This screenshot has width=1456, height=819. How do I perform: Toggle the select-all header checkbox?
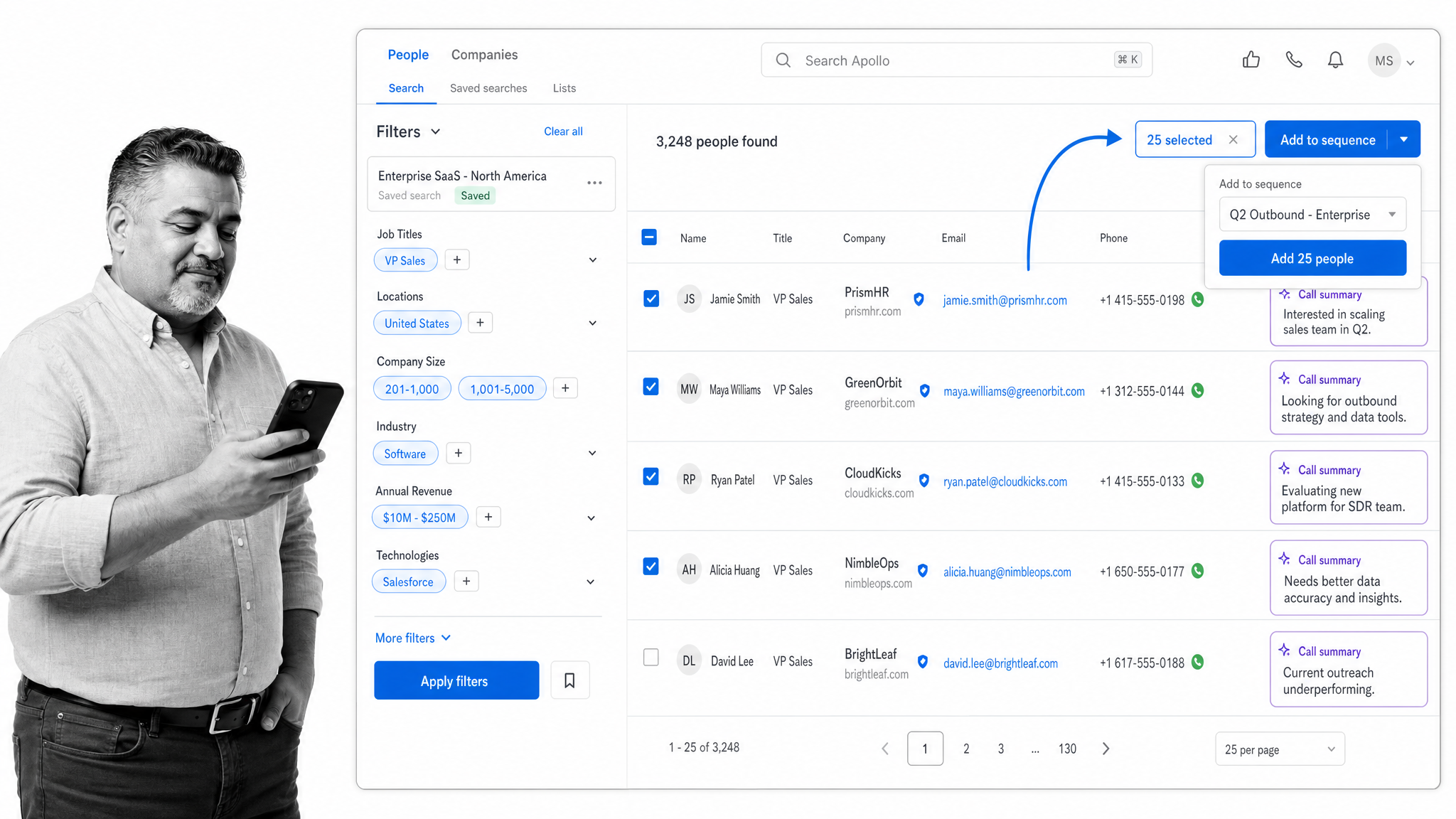[649, 237]
